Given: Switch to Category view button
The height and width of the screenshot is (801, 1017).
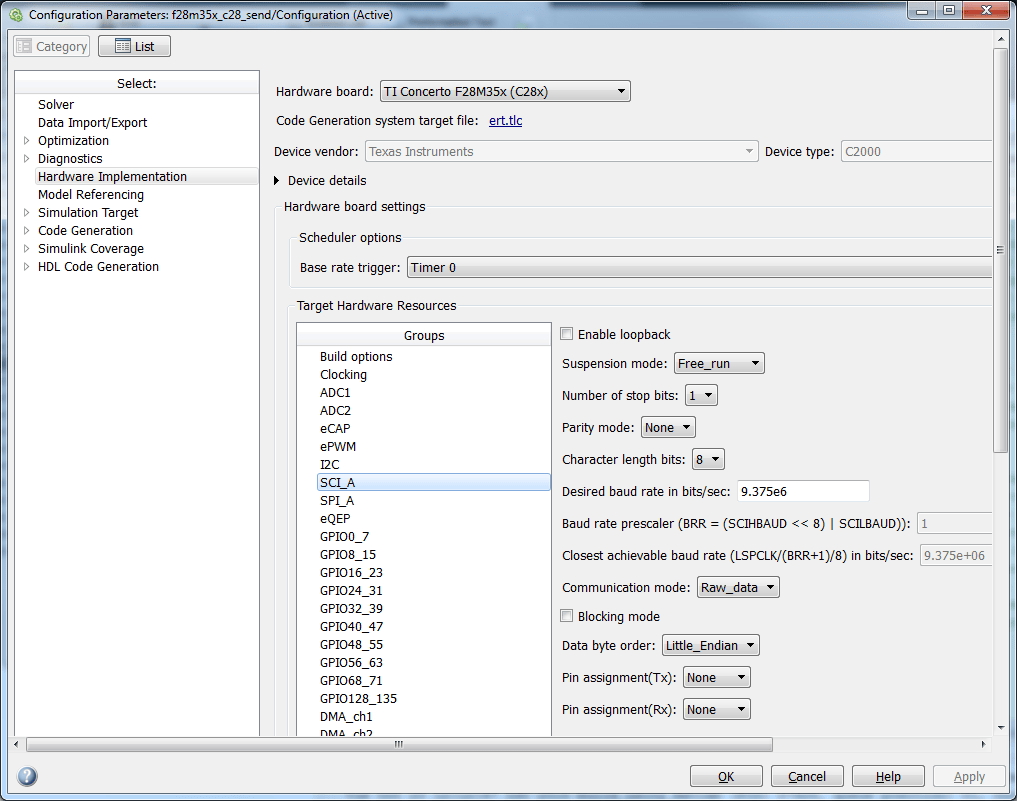Looking at the screenshot, I should 52,46.
